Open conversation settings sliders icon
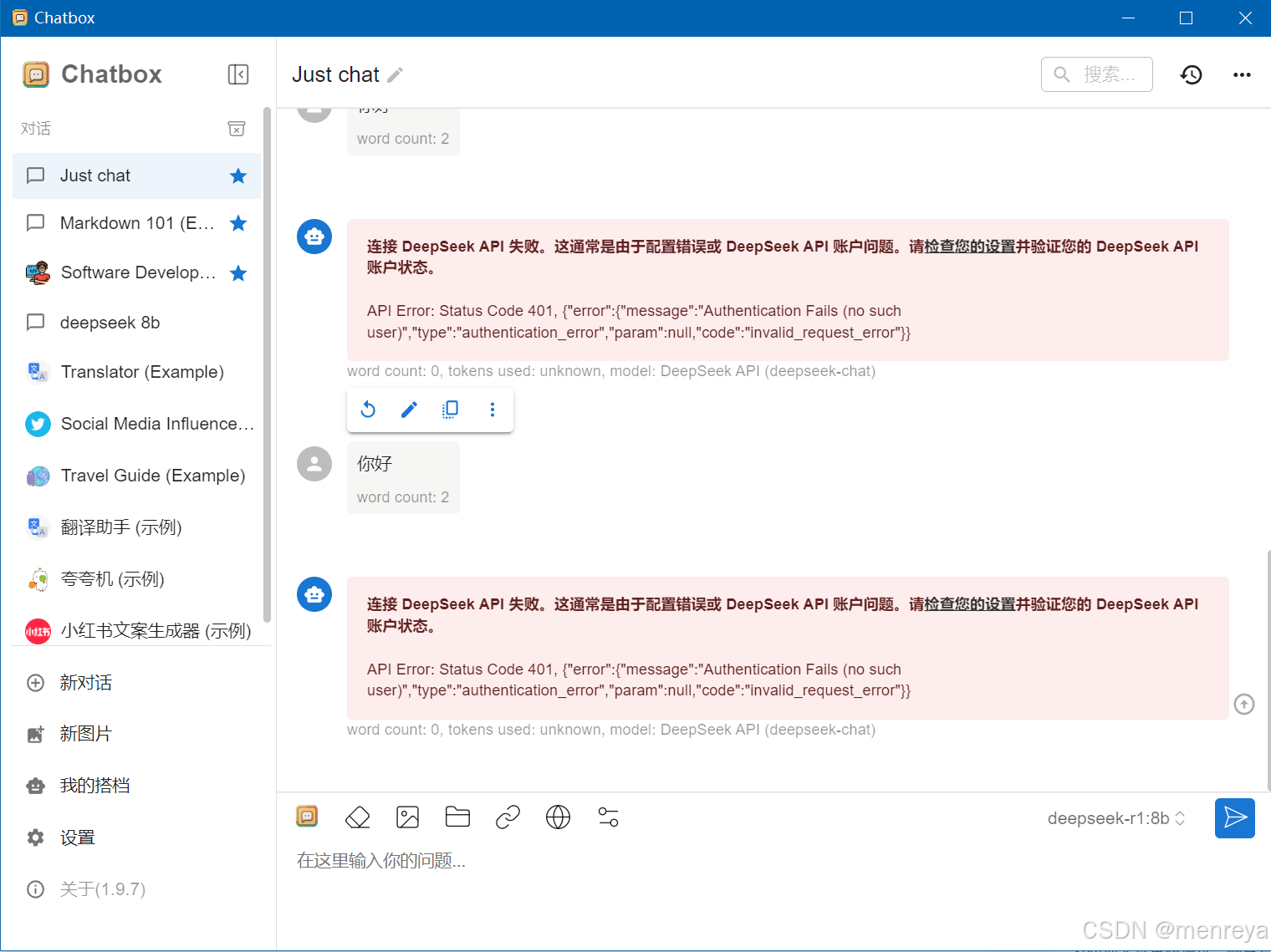 608,817
